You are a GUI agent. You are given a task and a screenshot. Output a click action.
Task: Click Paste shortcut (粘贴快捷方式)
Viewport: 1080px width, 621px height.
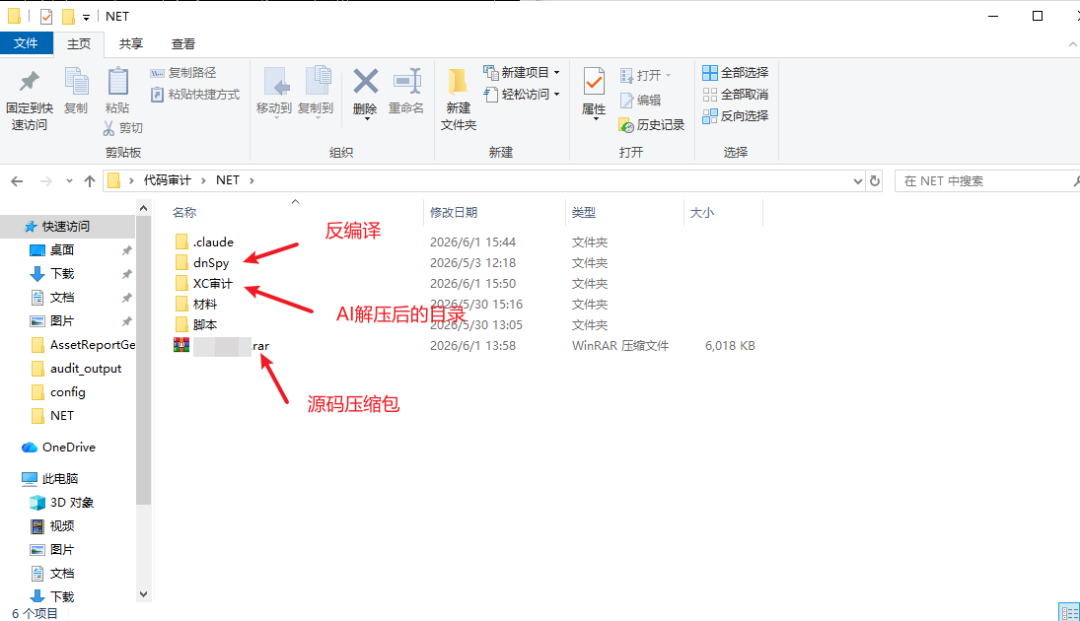click(195, 94)
